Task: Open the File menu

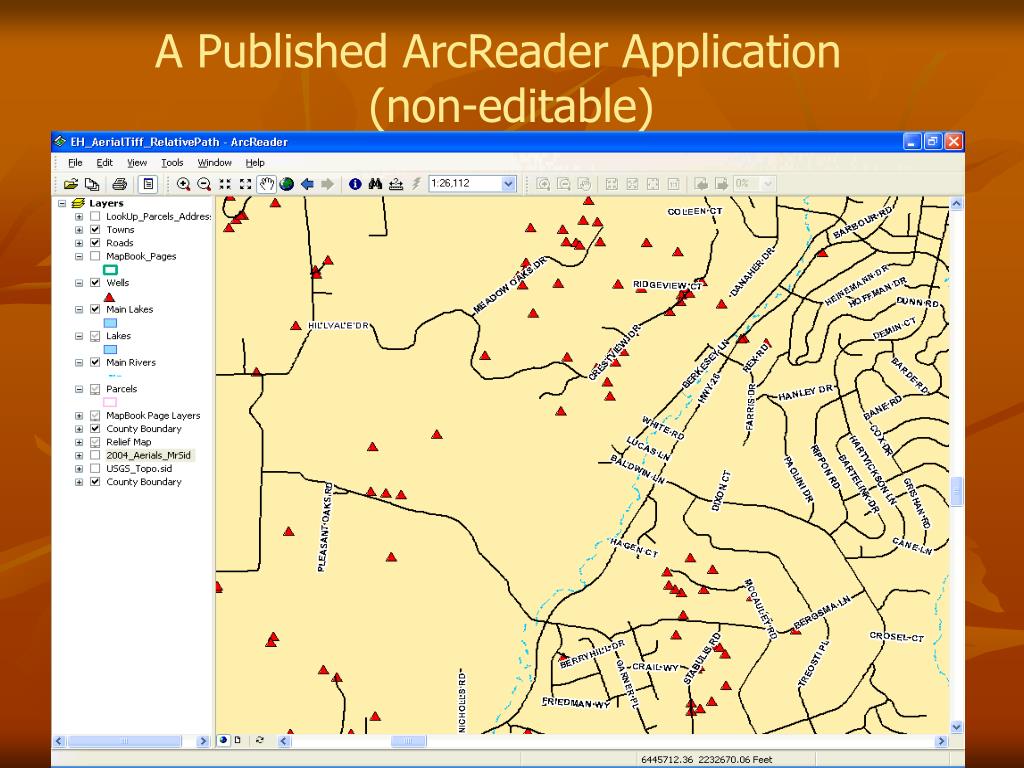Action: (x=76, y=163)
